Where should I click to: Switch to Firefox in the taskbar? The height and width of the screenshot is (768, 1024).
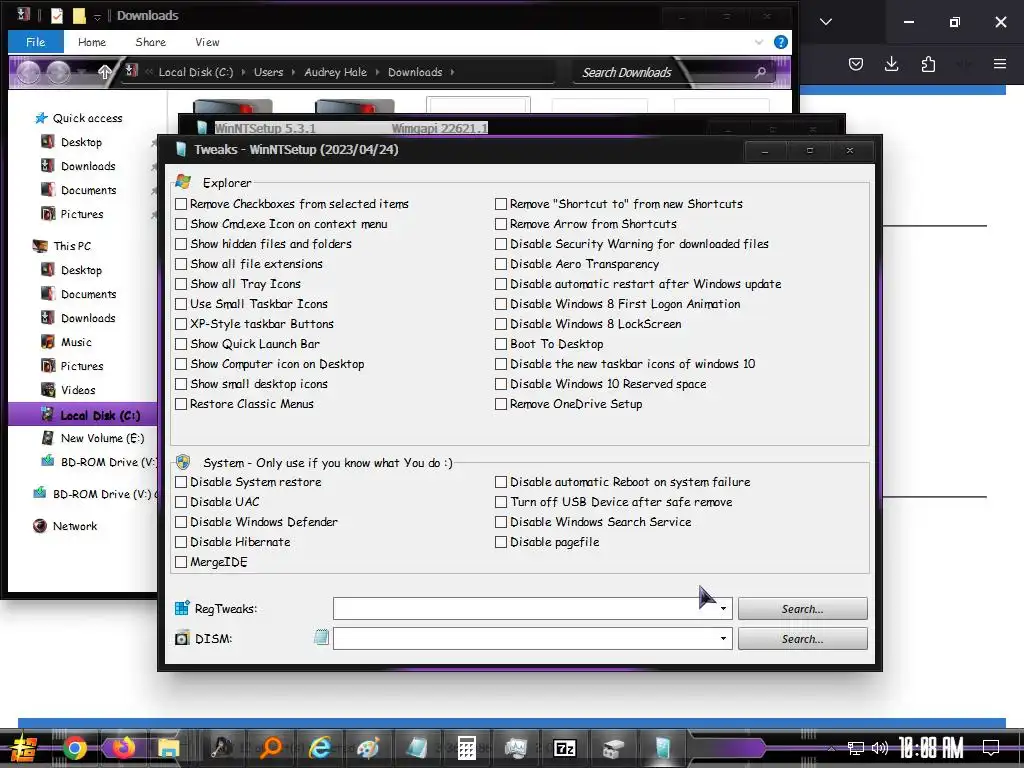pos(123,748)
